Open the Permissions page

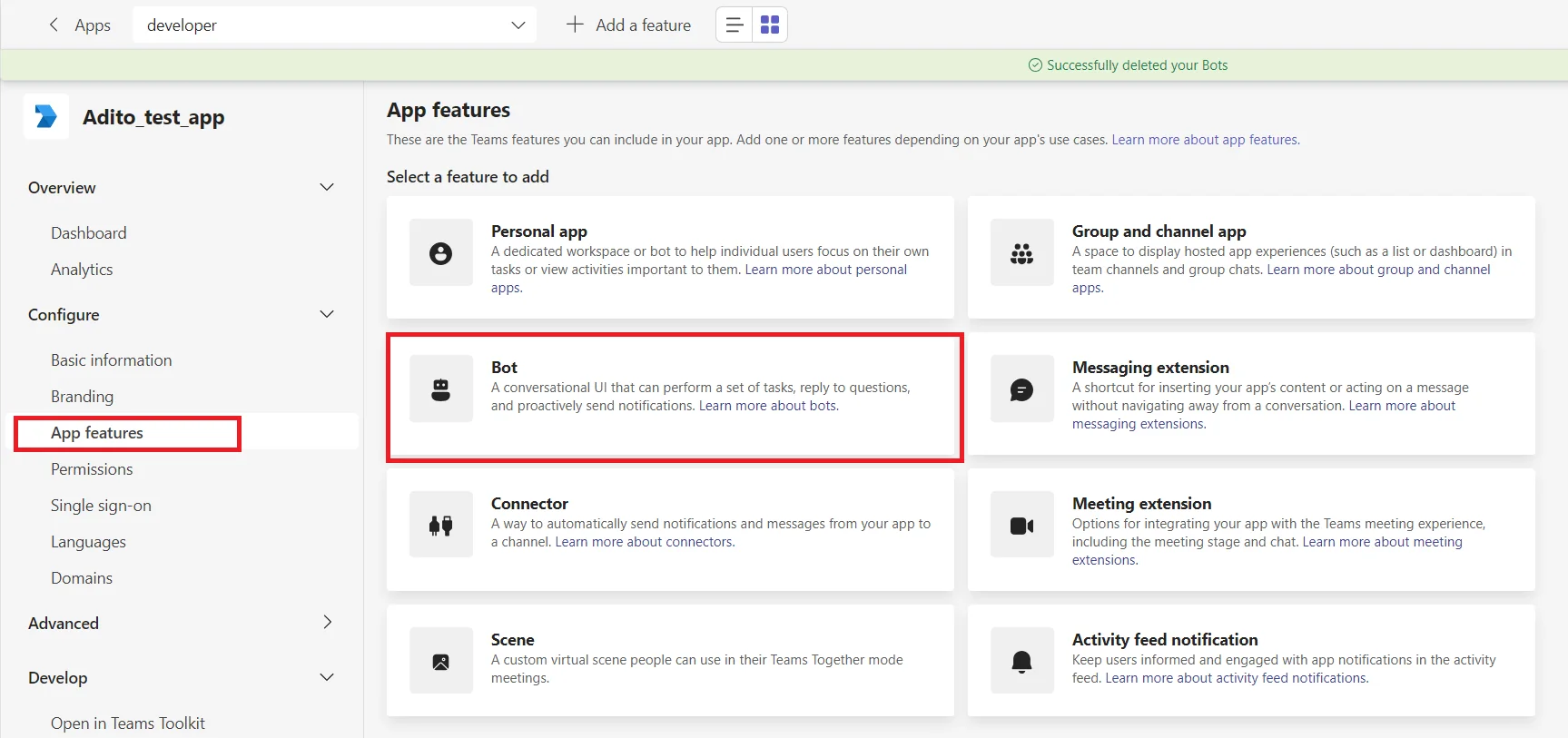point(92,469)
